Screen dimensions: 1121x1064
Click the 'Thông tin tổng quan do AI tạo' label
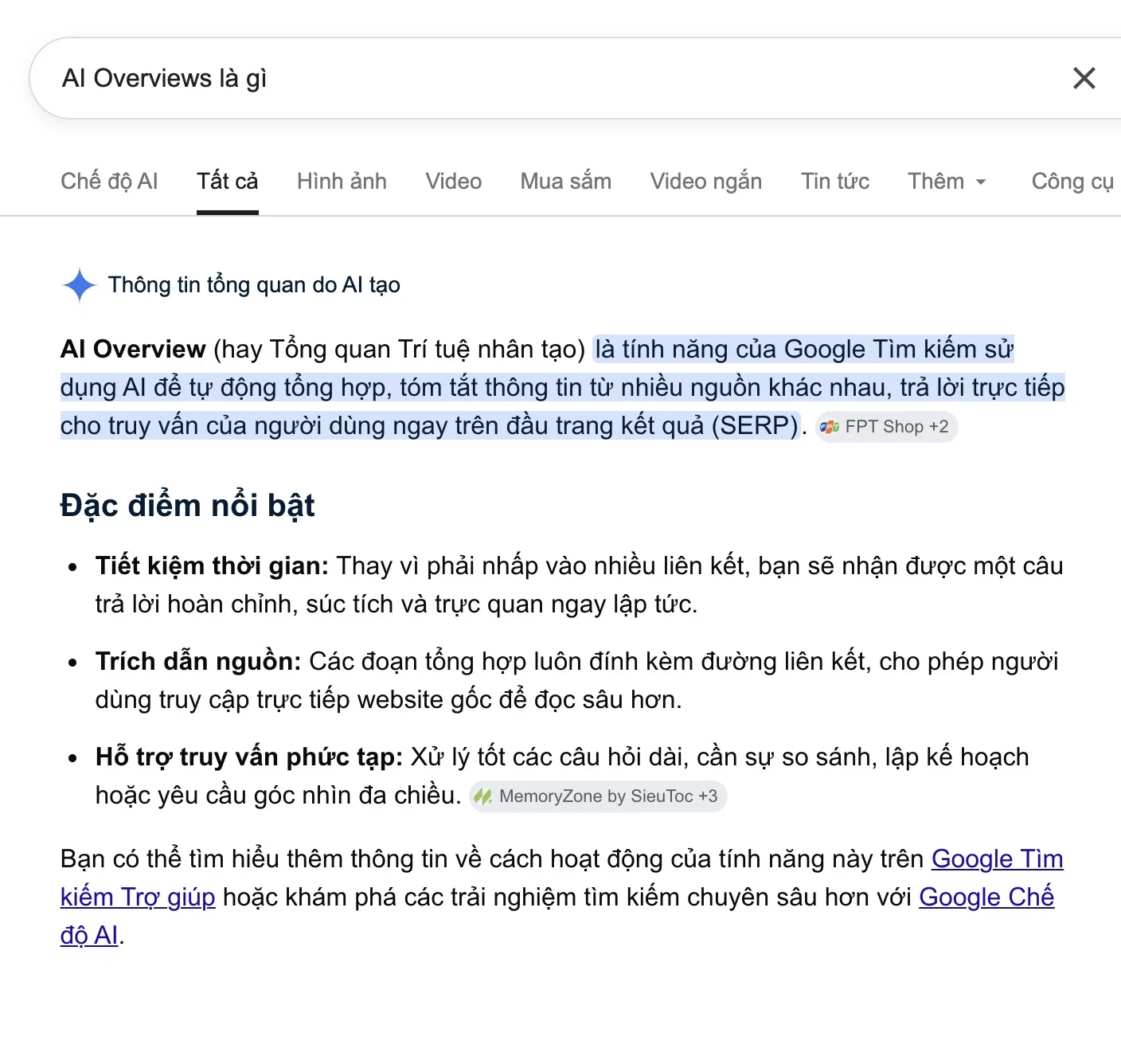pyautogui.click(x=254, y=285)
